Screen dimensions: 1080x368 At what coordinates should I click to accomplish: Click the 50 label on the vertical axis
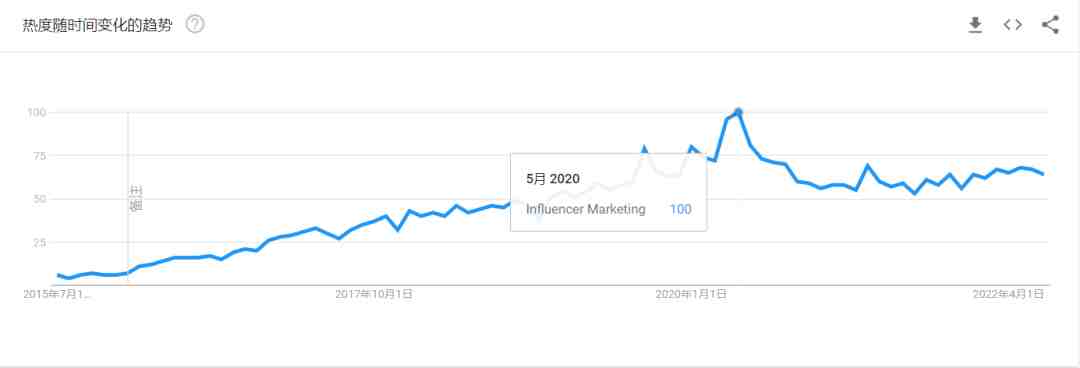point(39,199)
